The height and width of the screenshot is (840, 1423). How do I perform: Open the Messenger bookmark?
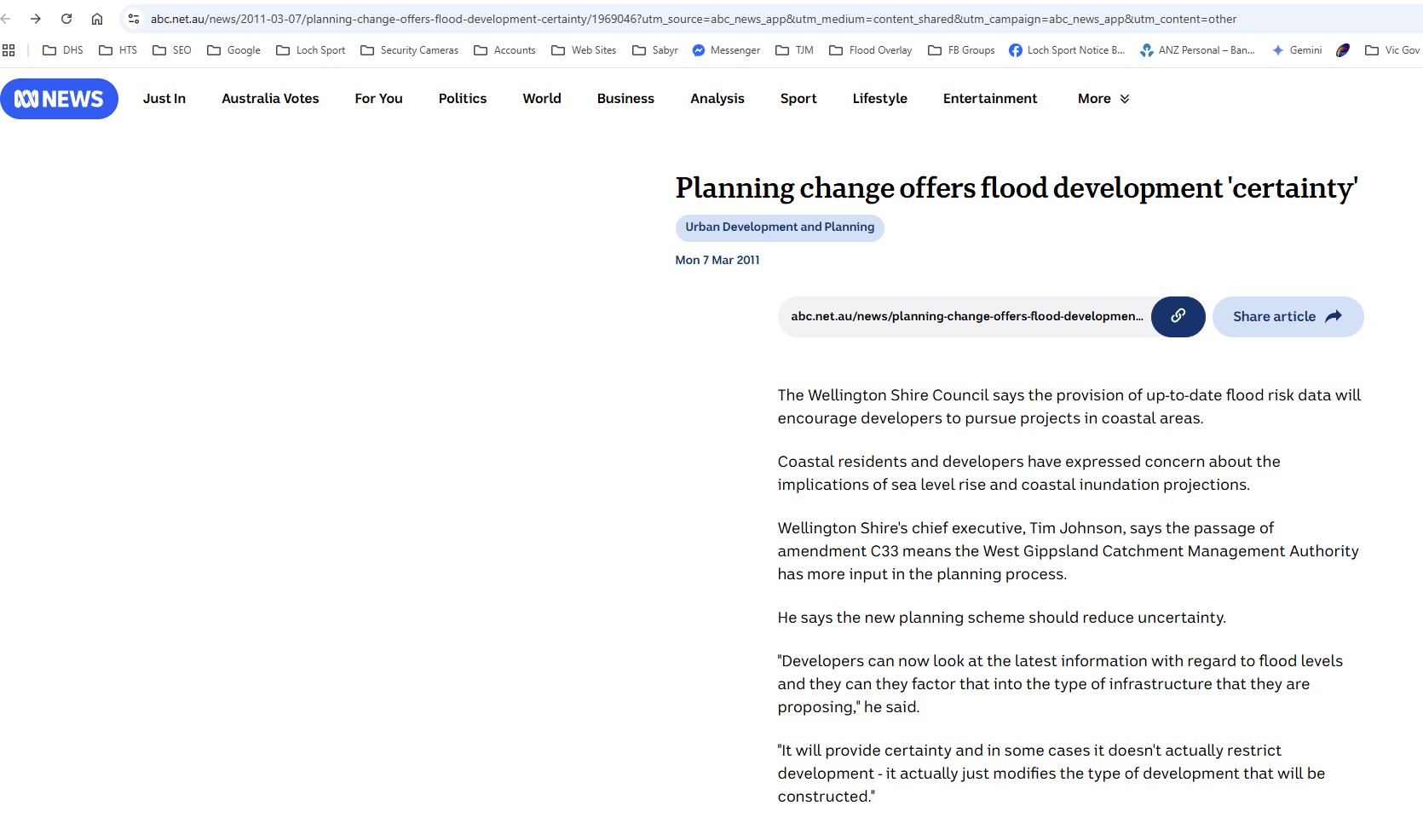[x=726, y=50]
